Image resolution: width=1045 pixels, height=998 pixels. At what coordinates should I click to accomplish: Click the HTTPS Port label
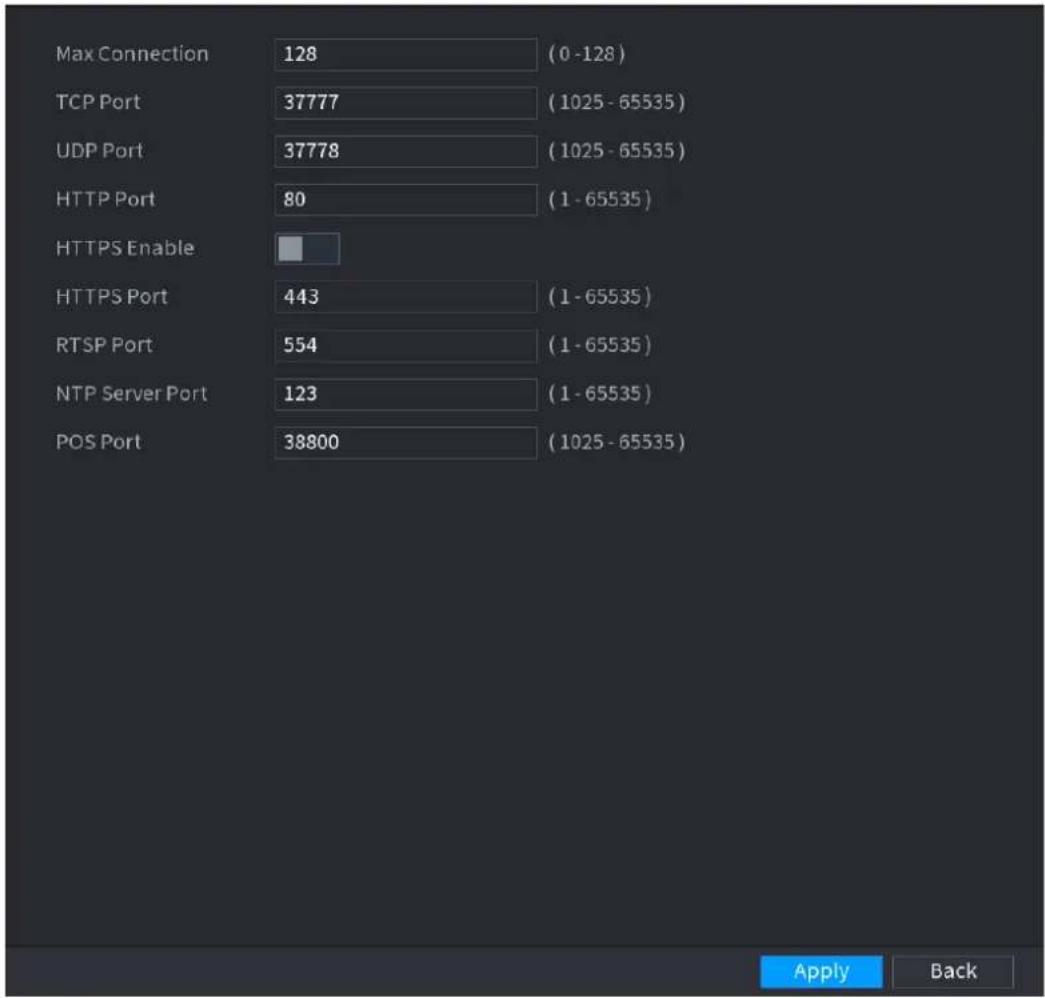[111, 297]
